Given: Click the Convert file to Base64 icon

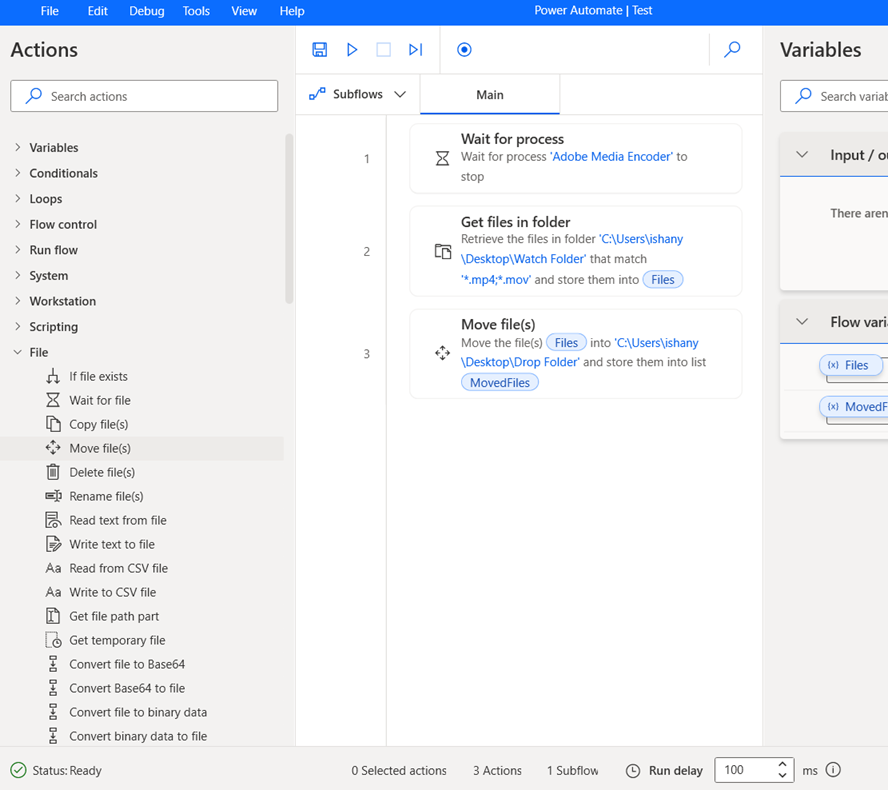Looking at the screenshot, I should tap(53, 664).
